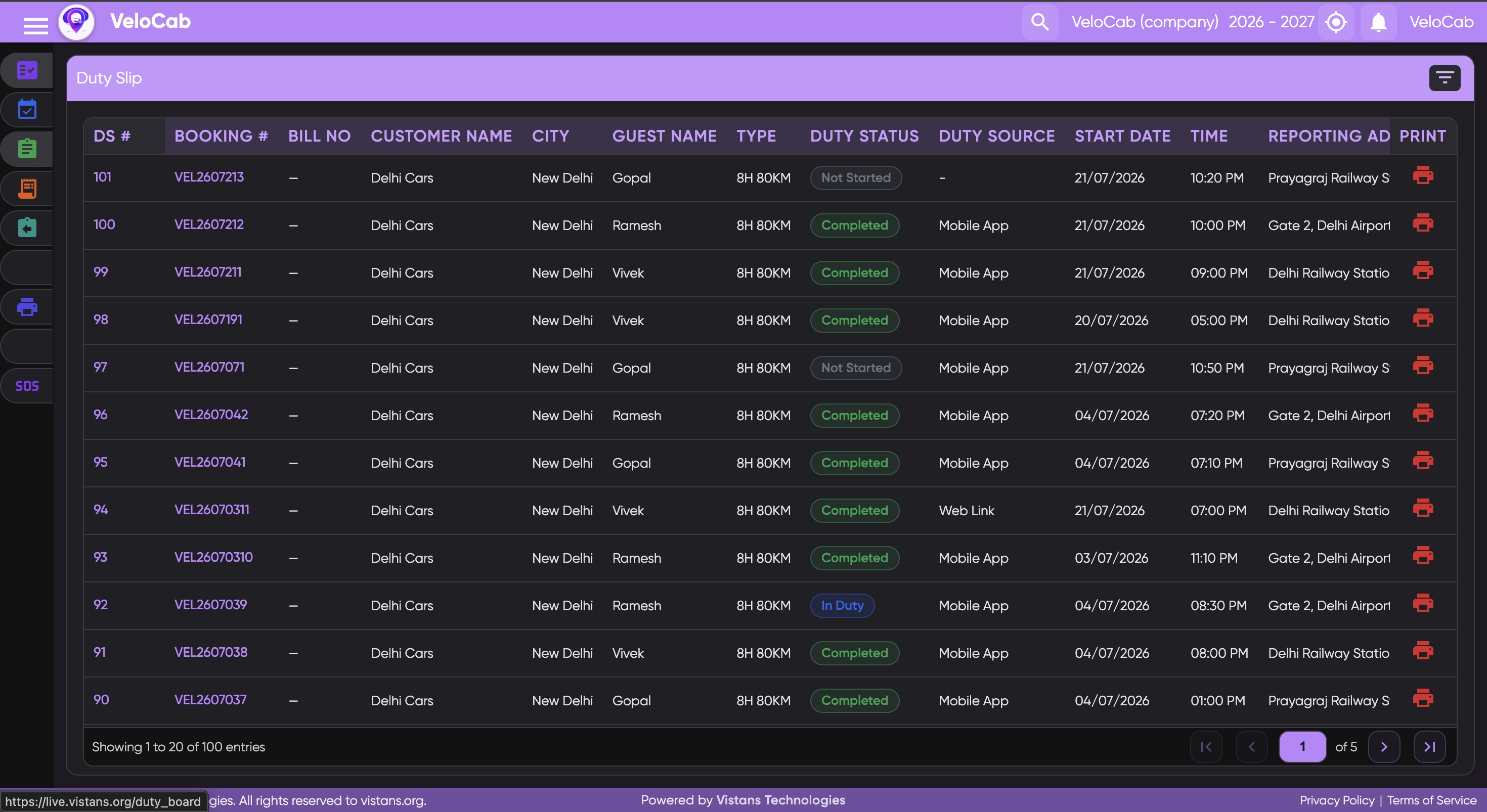Open the orange receipt sidebar icon
The width and height of the screenshot is (1487, 812).
pyautogui.click(x=27, y=188)
